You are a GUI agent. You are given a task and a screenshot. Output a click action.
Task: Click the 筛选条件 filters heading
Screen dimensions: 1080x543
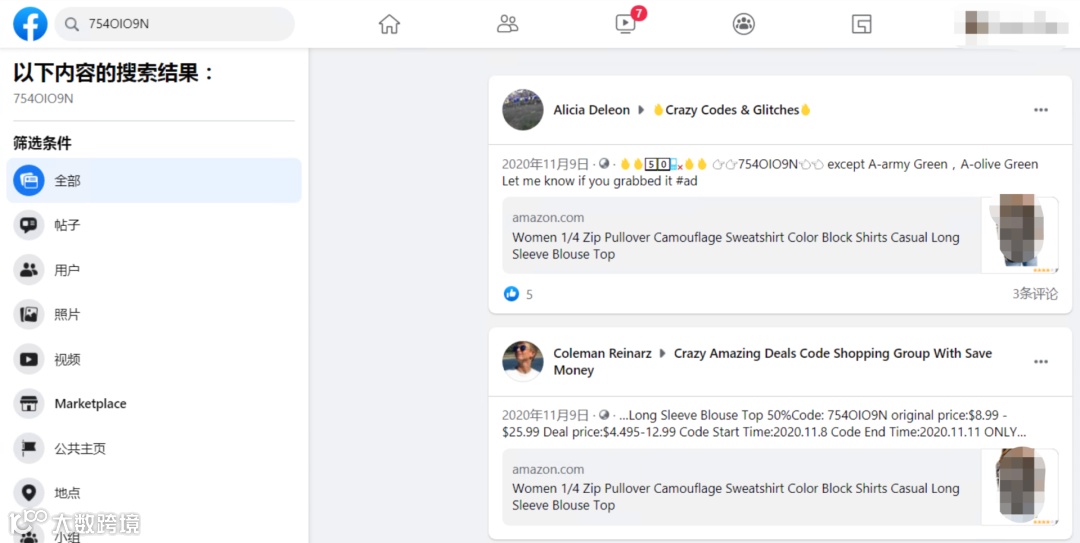click(42, 143)
